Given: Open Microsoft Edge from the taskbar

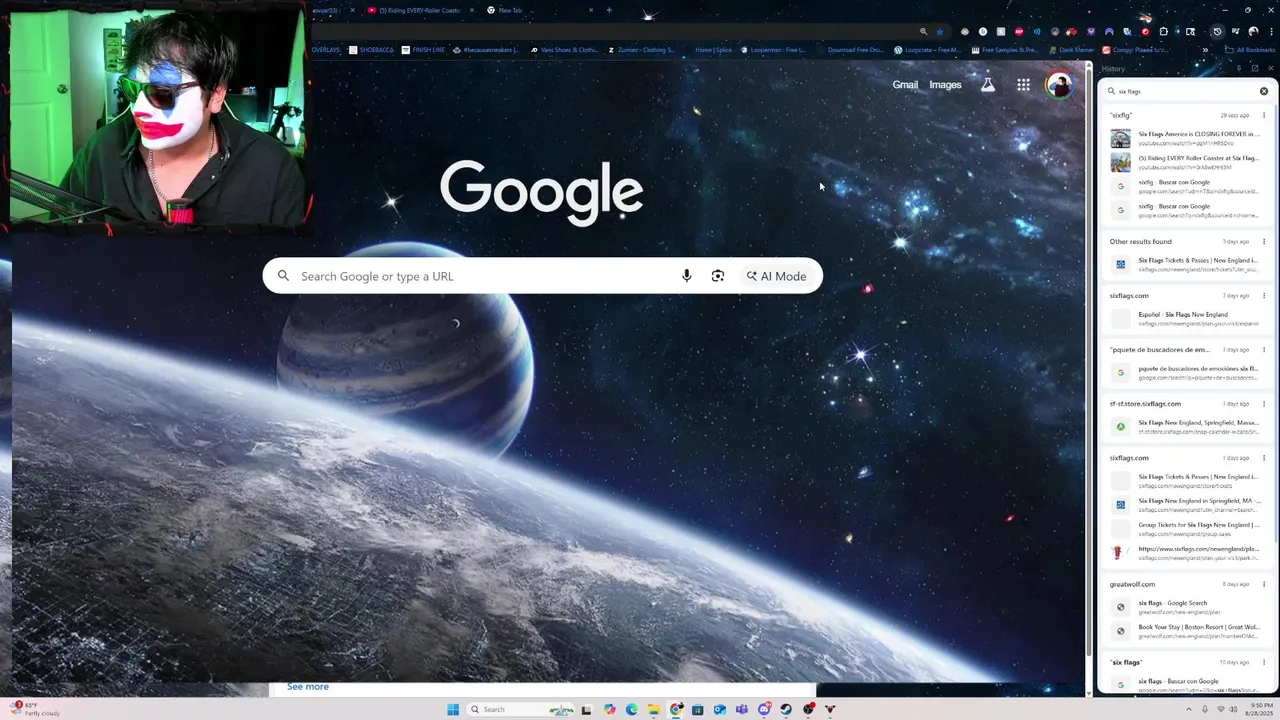Looking at the screenshot, I should point(631,709).
